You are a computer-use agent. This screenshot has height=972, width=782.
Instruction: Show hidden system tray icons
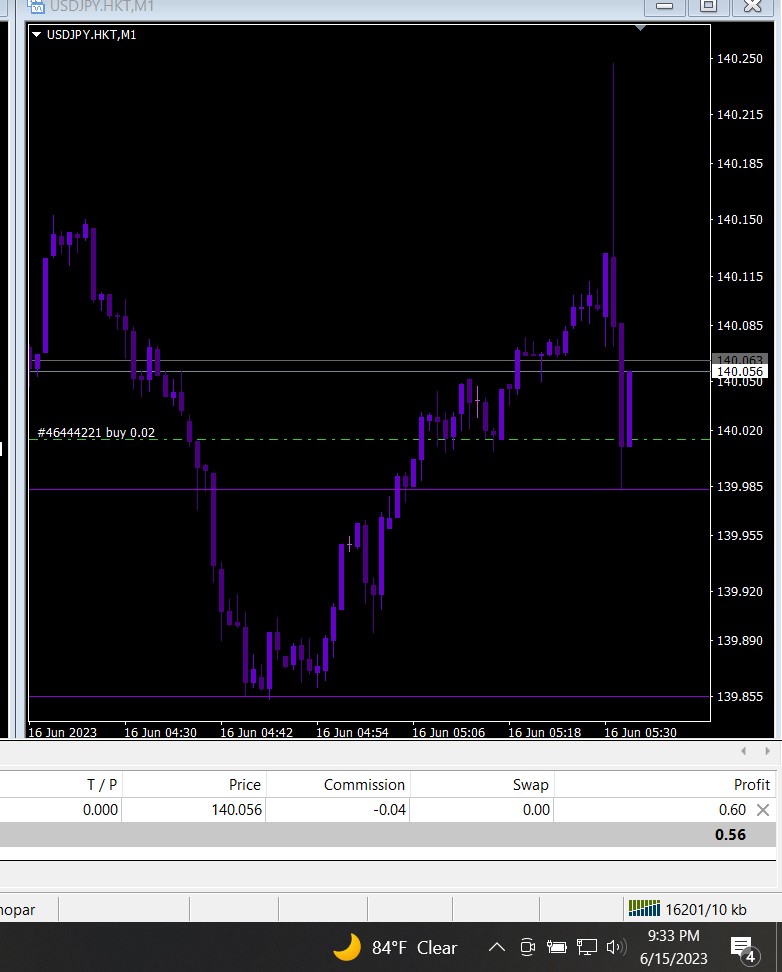pos(497,947)
